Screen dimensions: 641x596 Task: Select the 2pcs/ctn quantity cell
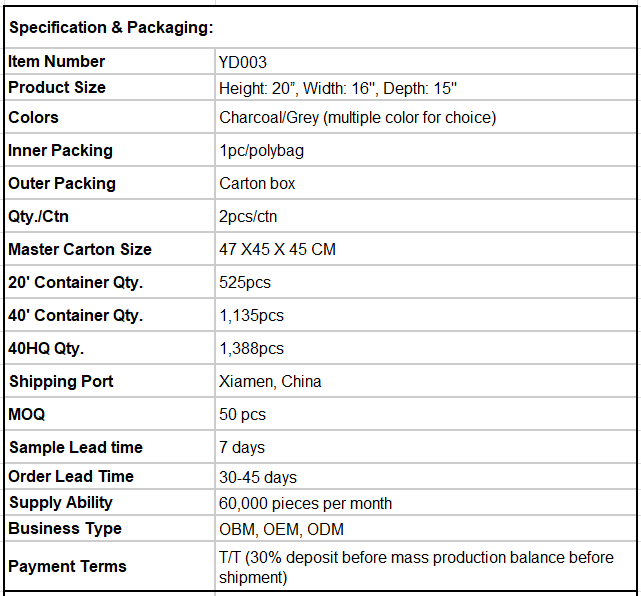click(x=250, y=217)
